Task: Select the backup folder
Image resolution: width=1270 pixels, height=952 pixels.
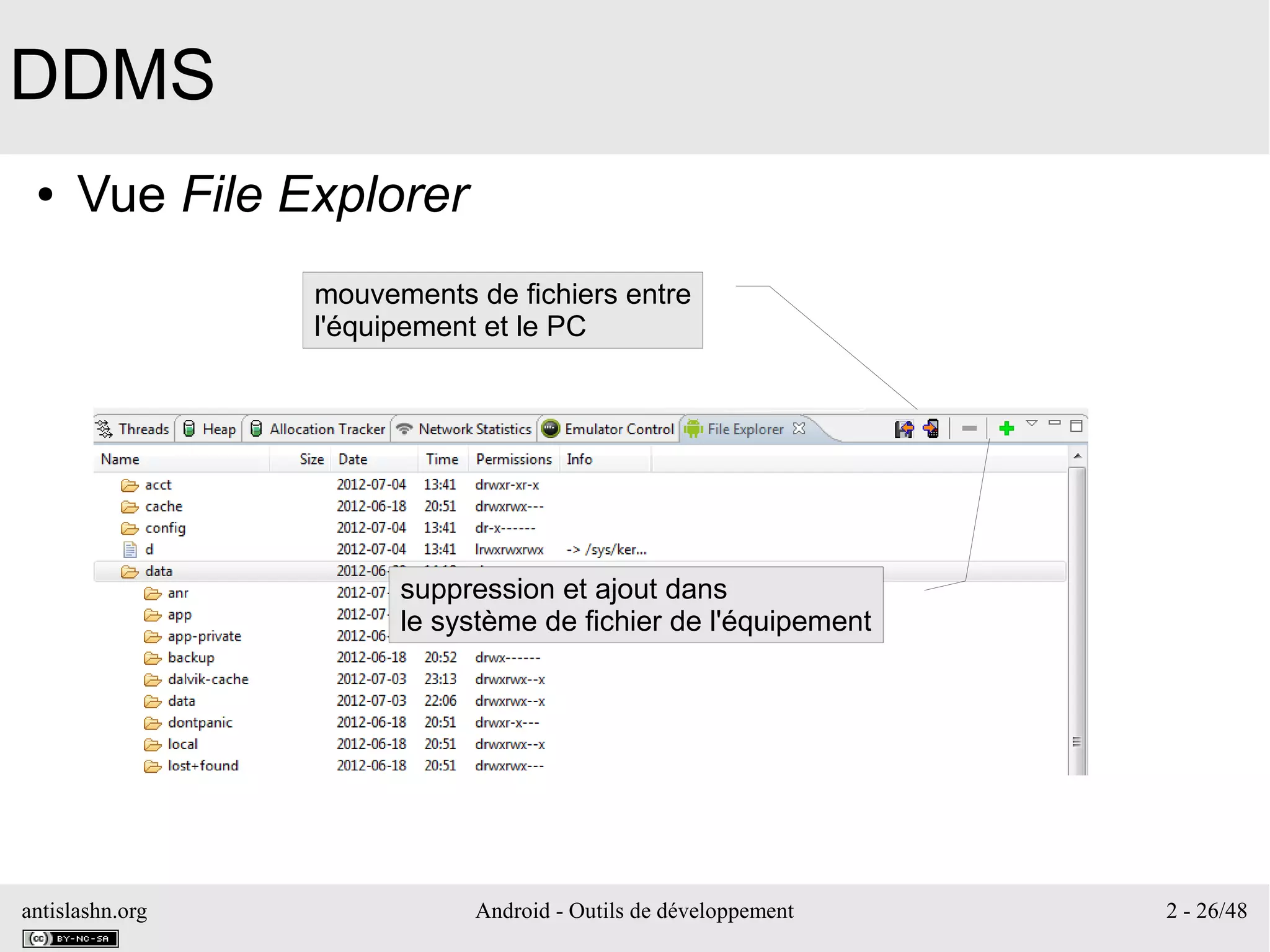Action: point(580,658)
